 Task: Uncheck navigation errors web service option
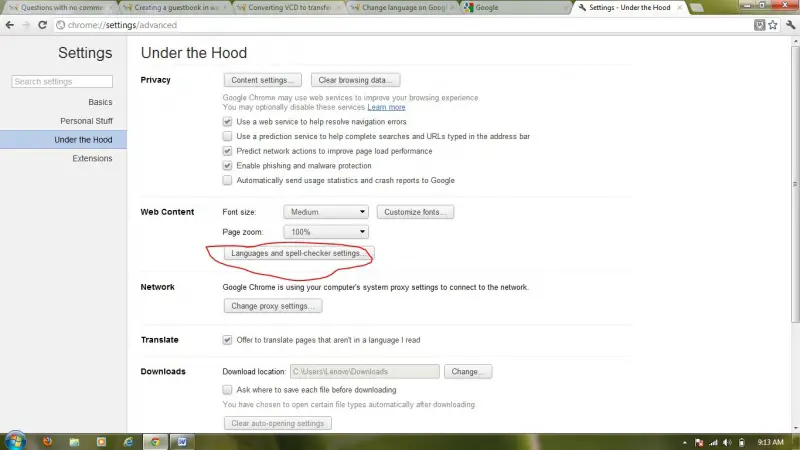click(x=227, y=121)
